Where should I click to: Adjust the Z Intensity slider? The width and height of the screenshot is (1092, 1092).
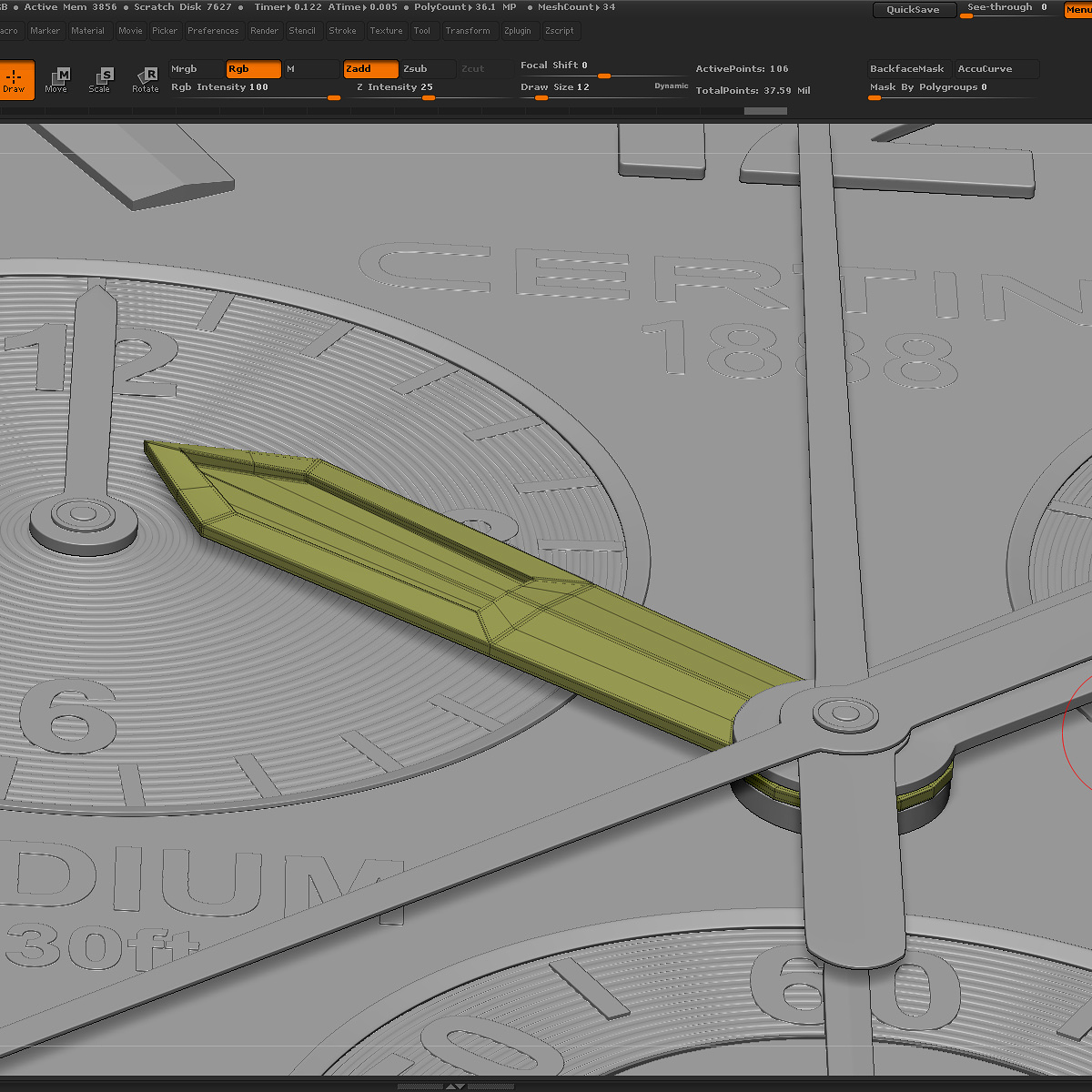431,89
